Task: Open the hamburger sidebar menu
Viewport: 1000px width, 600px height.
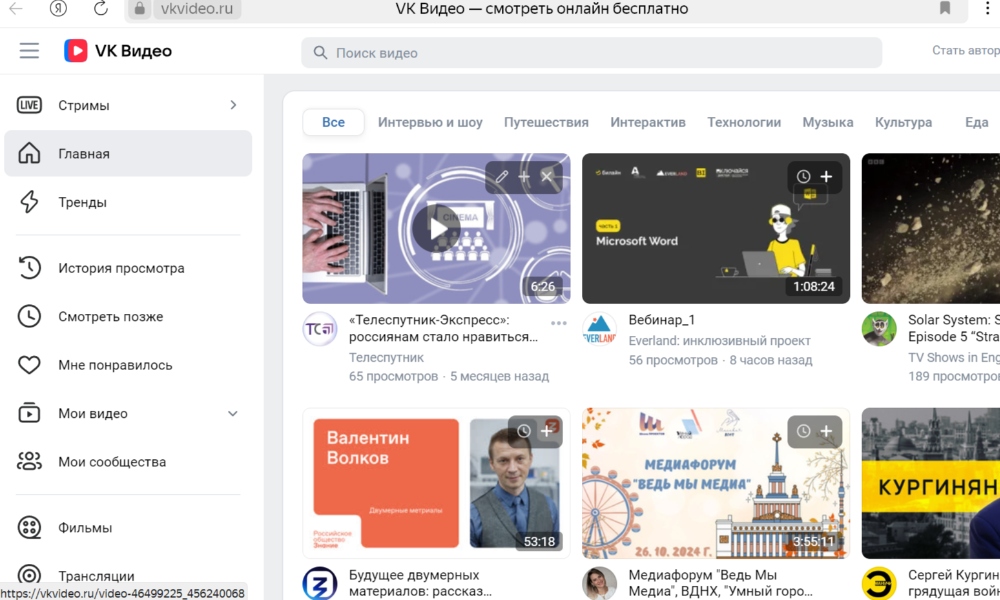Action: click(29, 50)
